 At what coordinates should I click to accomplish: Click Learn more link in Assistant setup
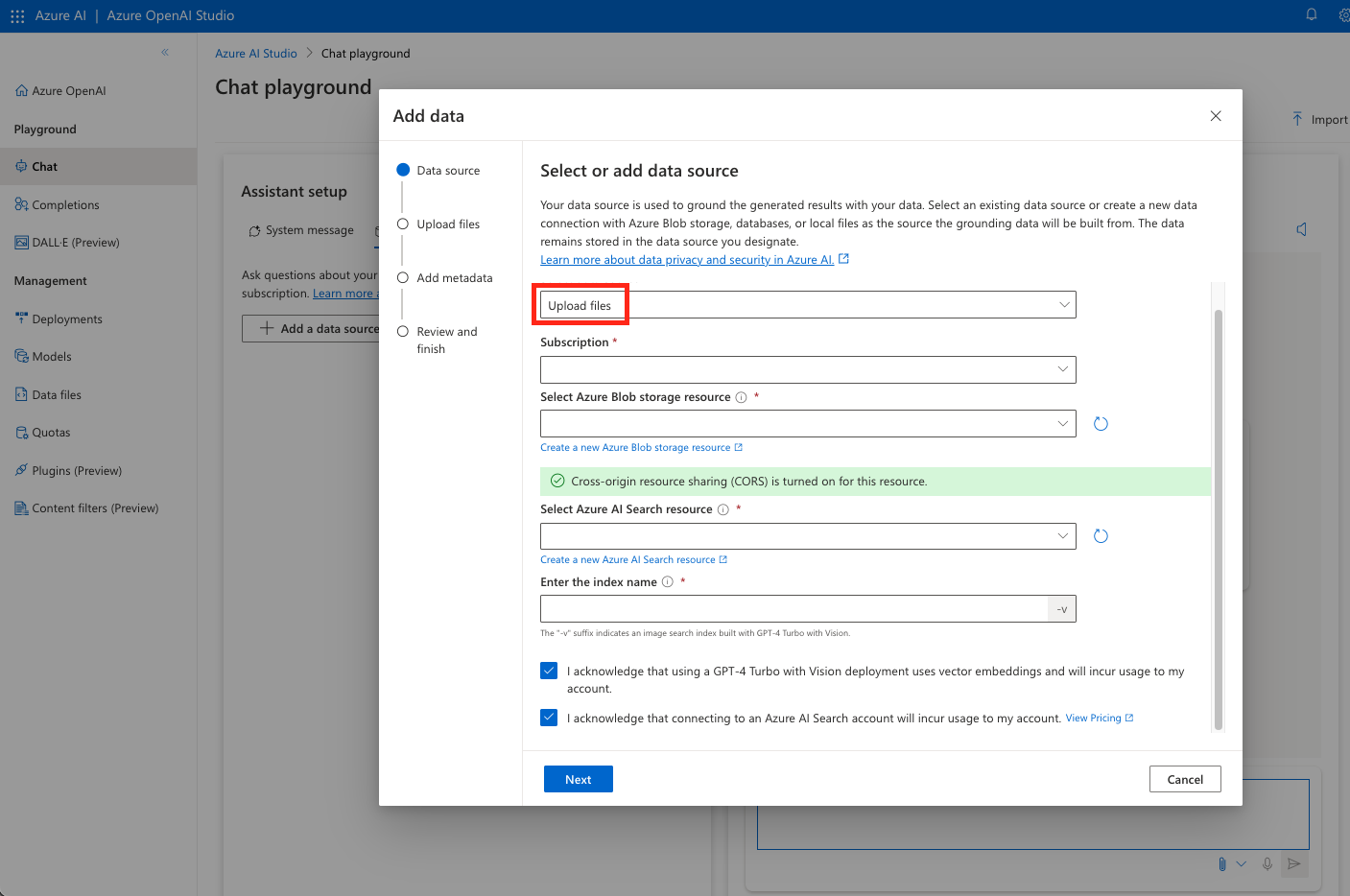click(x=345, y=294)
